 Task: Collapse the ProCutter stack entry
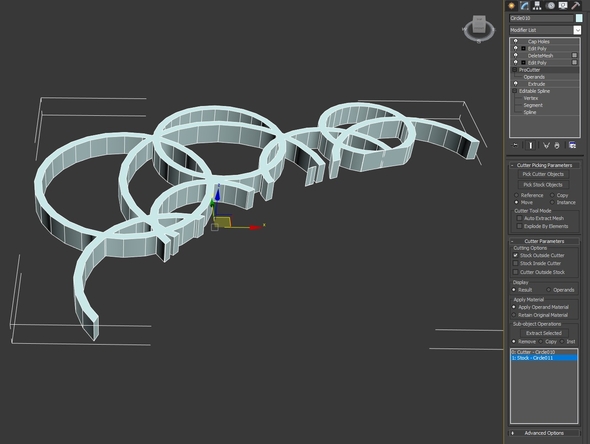tap(514, 70)
